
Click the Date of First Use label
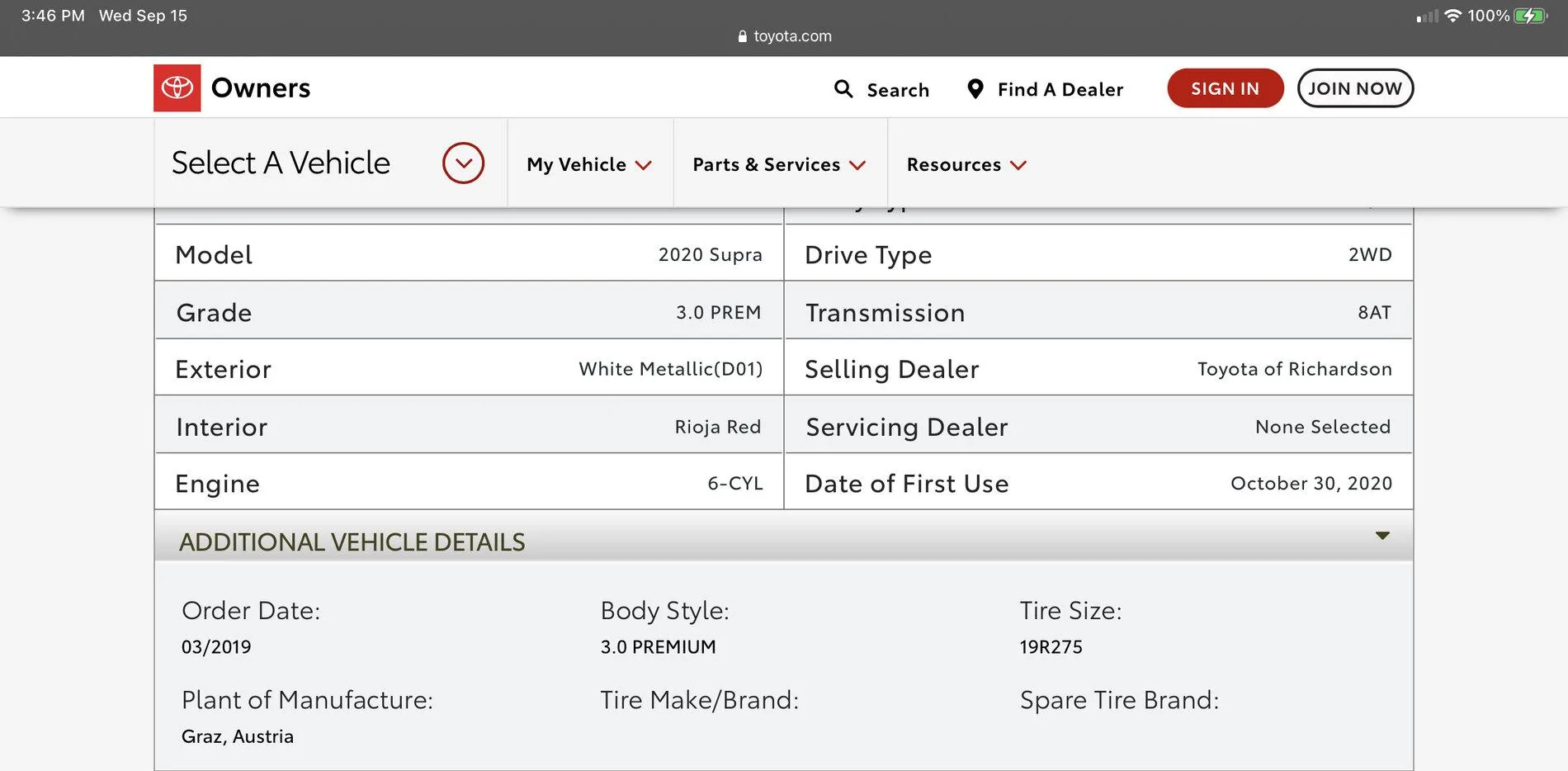pos(907,483)
